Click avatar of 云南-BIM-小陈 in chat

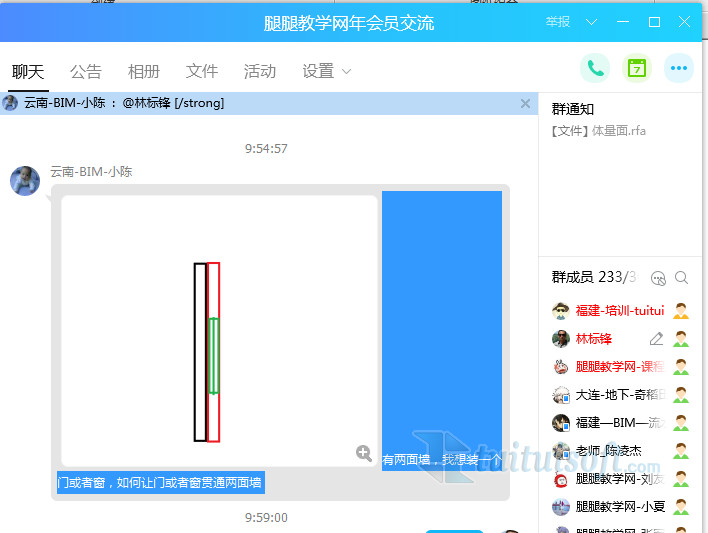pos(25,181)
